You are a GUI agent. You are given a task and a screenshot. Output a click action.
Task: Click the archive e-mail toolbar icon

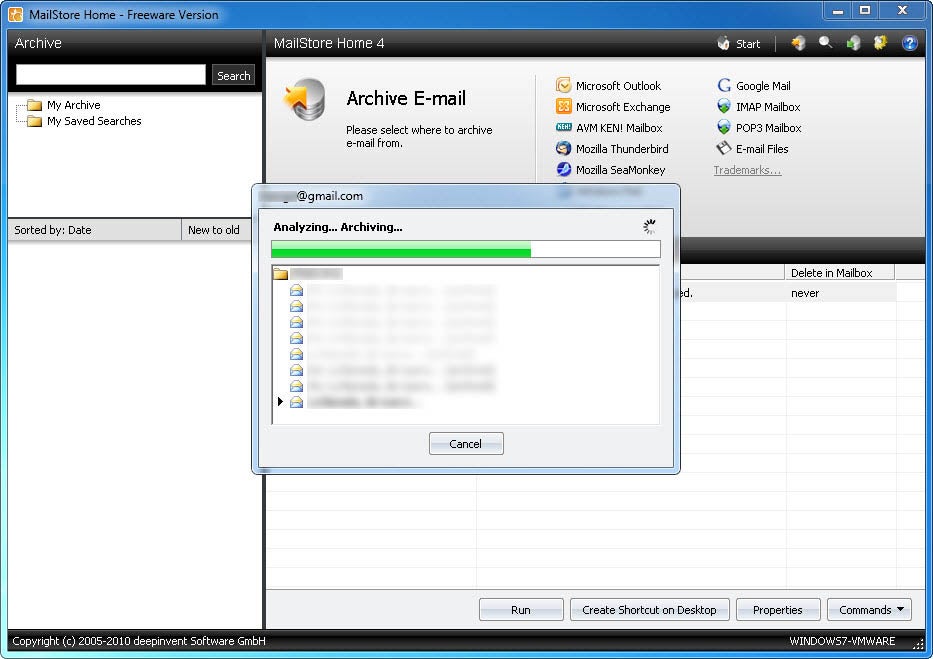coord(799,43)
